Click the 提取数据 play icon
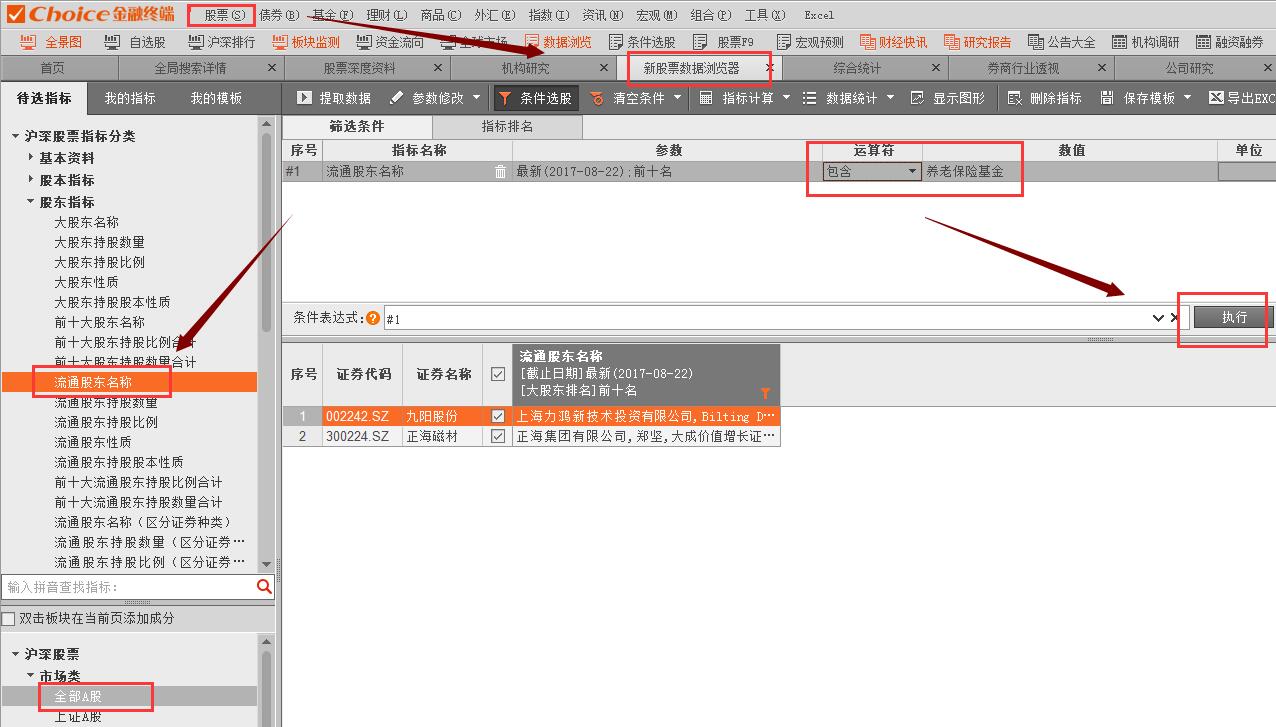Image resolution: width=1276 pixels, height=727 pixels. tap(305, 98)
